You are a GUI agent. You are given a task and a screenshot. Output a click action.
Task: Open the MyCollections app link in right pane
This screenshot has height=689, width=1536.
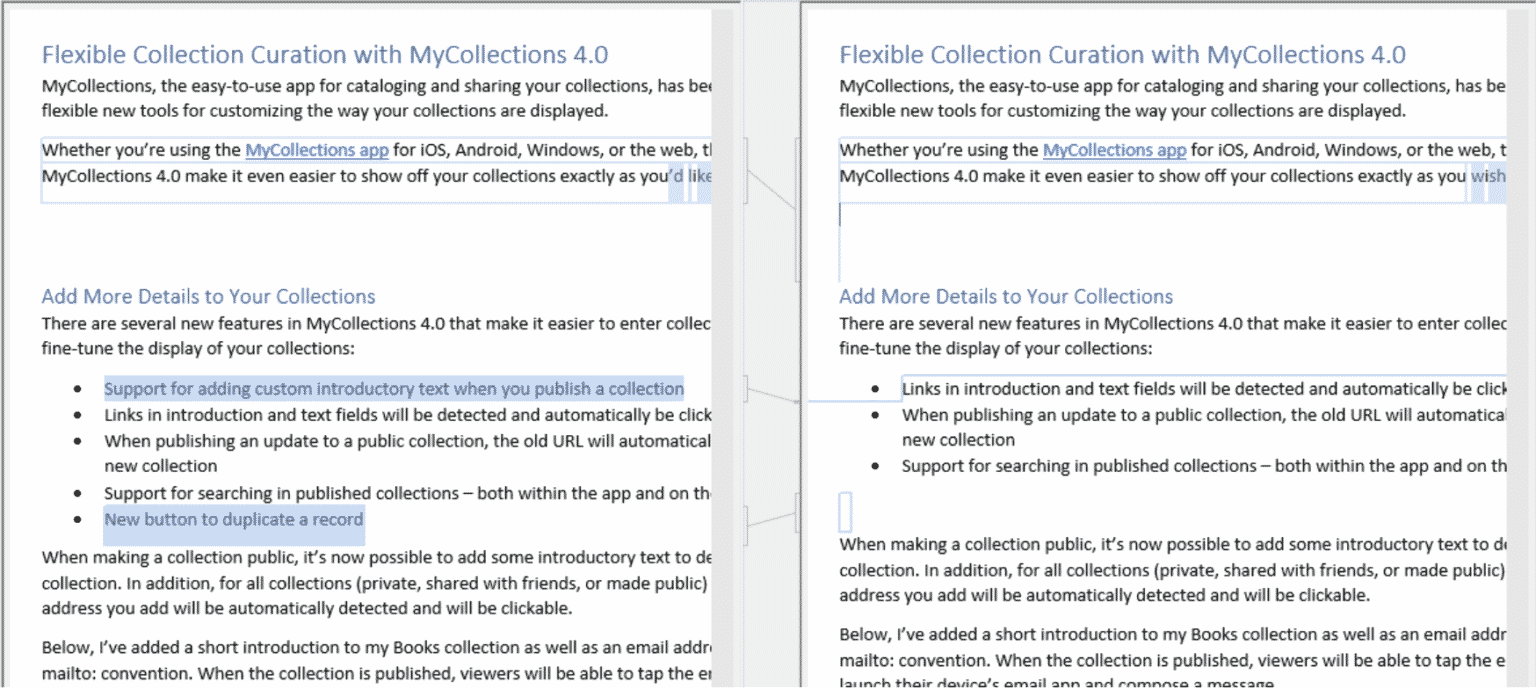pyautogui.click(x=1115, y=151)
